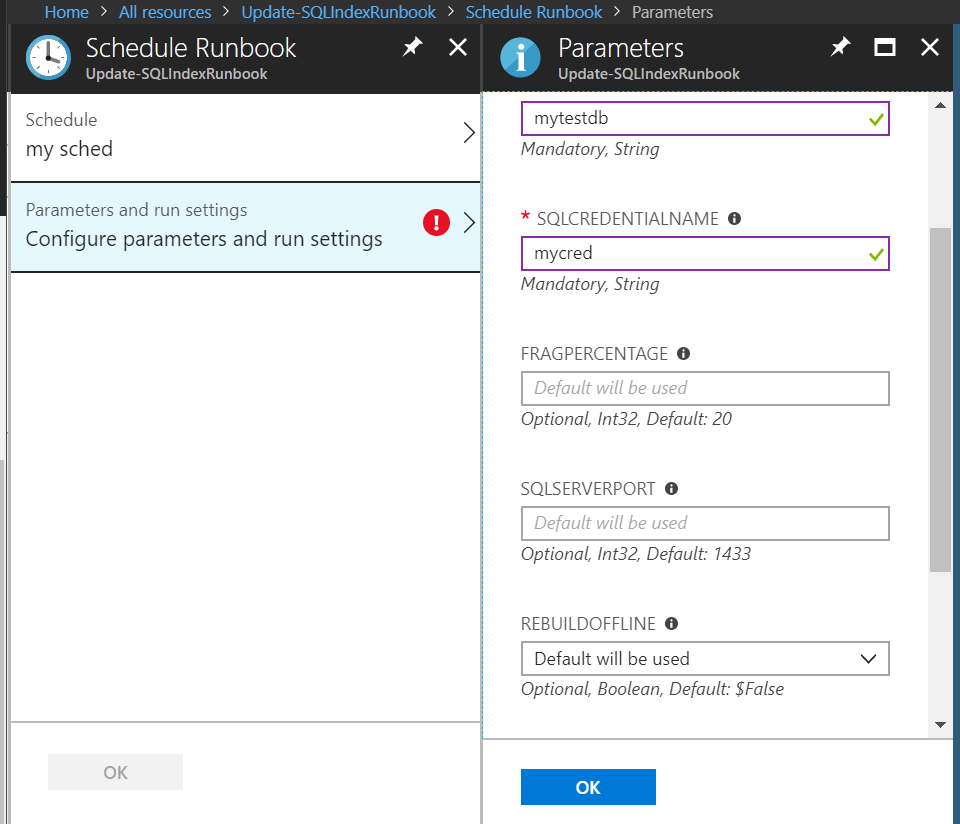Click blue OK button in Parameters blade

tap(588, 787)
